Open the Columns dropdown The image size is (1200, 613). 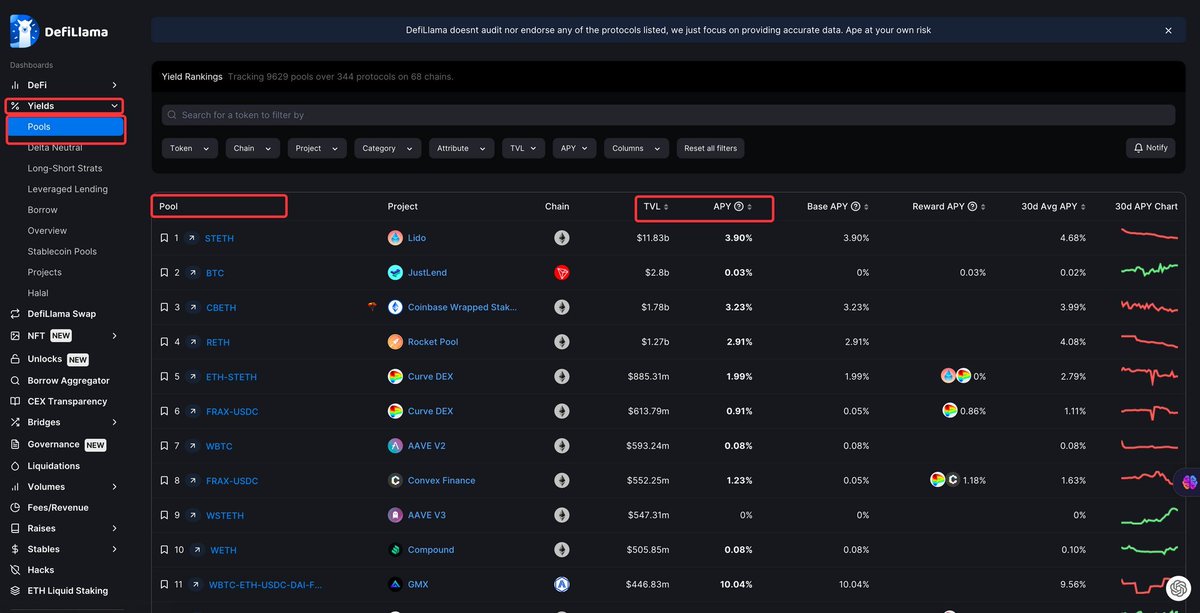pos(636,148)
